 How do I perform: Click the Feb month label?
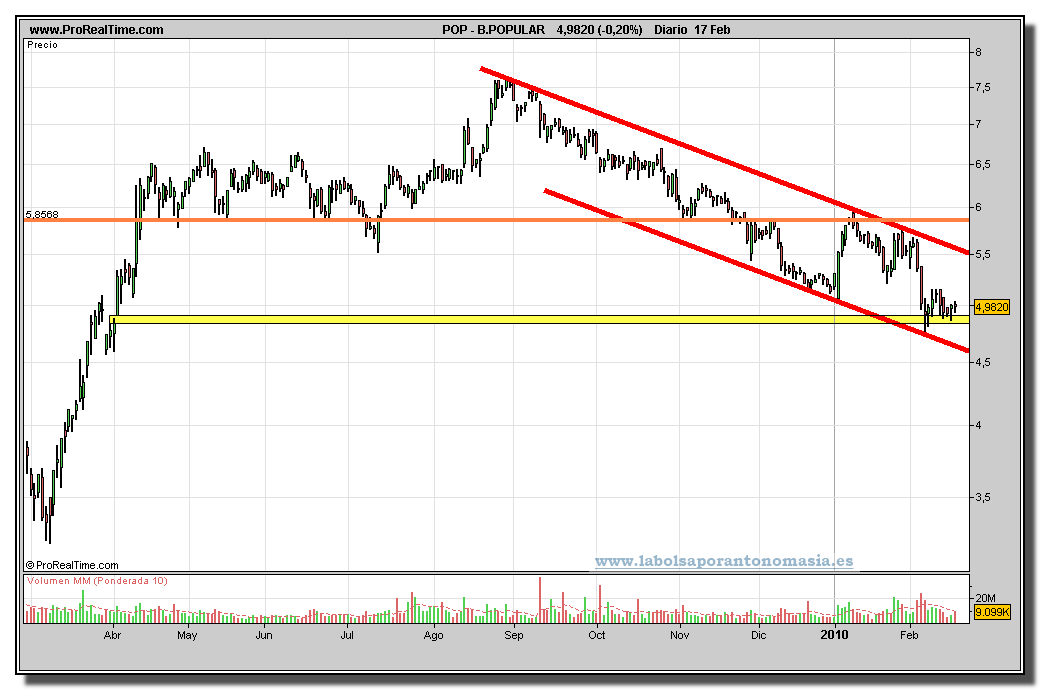(909, 636)
